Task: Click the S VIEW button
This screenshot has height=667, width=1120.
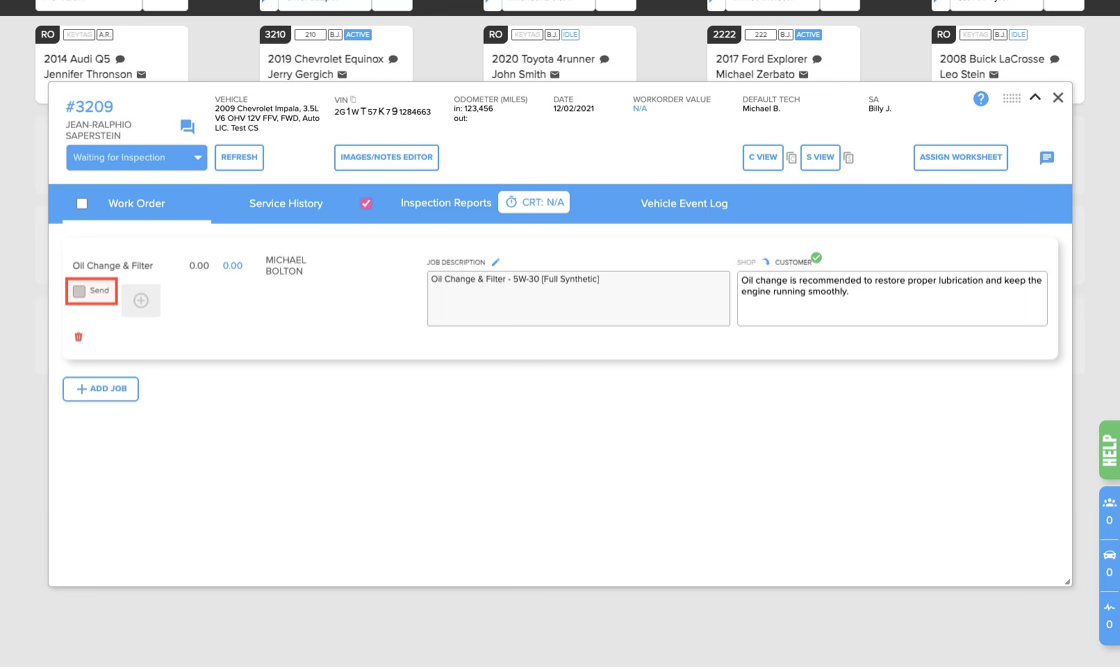Action: click(820, 157)
